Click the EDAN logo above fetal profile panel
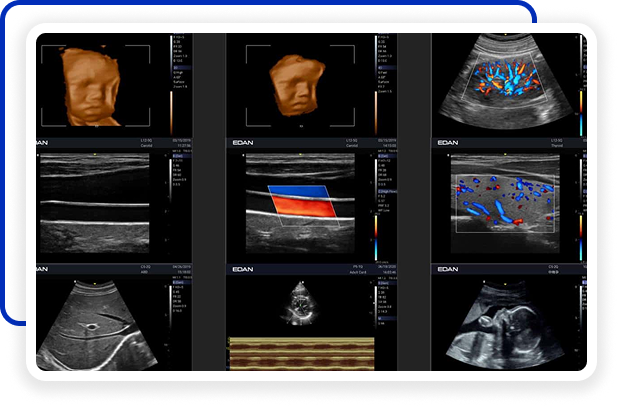 pos(448,269)
